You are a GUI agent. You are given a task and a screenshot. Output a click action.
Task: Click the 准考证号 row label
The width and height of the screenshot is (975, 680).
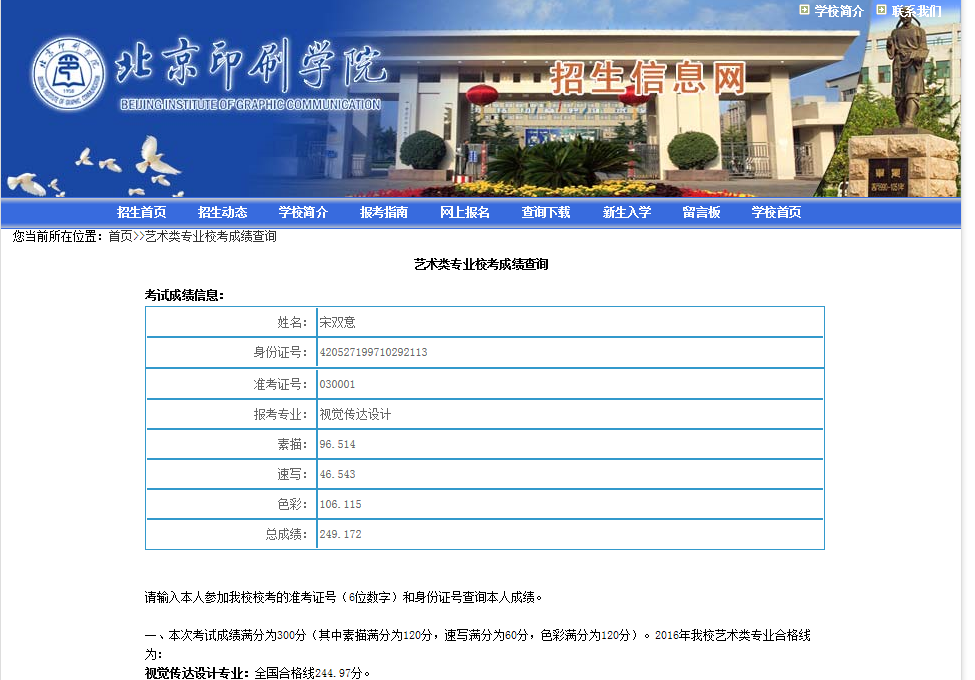[x=280, y=385]
